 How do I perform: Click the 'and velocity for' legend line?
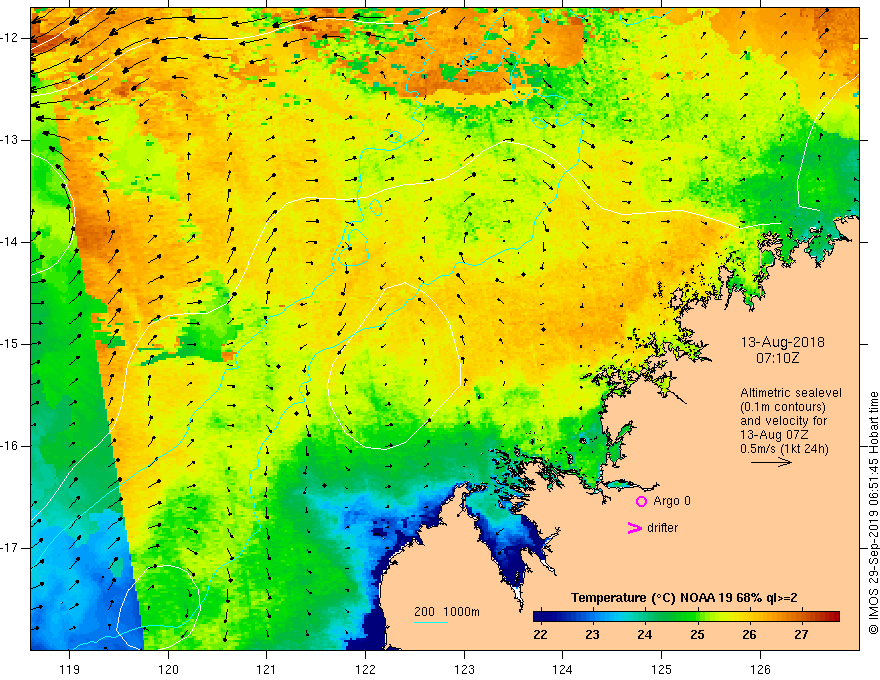[783, 421]
